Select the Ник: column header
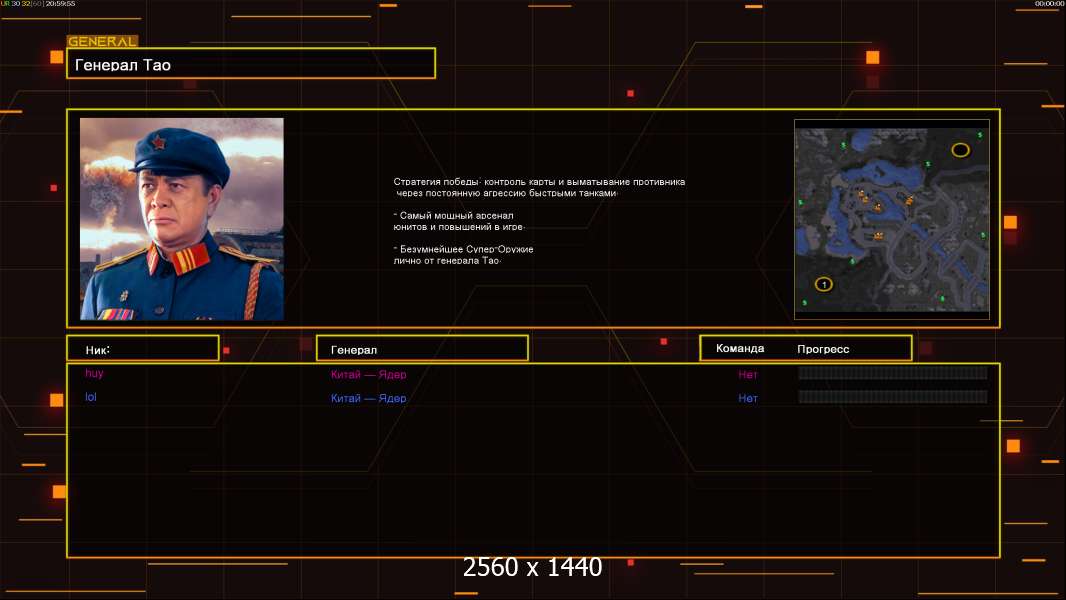1066x600 pixels. tap(143, 348)
